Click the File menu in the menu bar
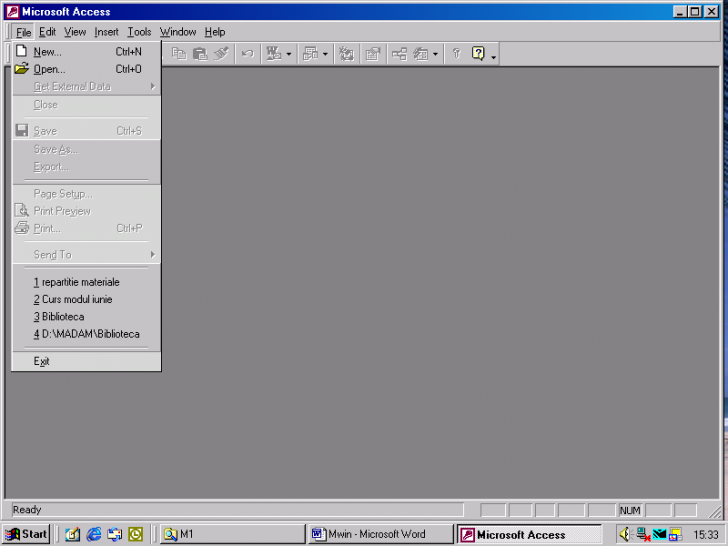The height and width of the screenshot is (546, 728). [23, 32]
